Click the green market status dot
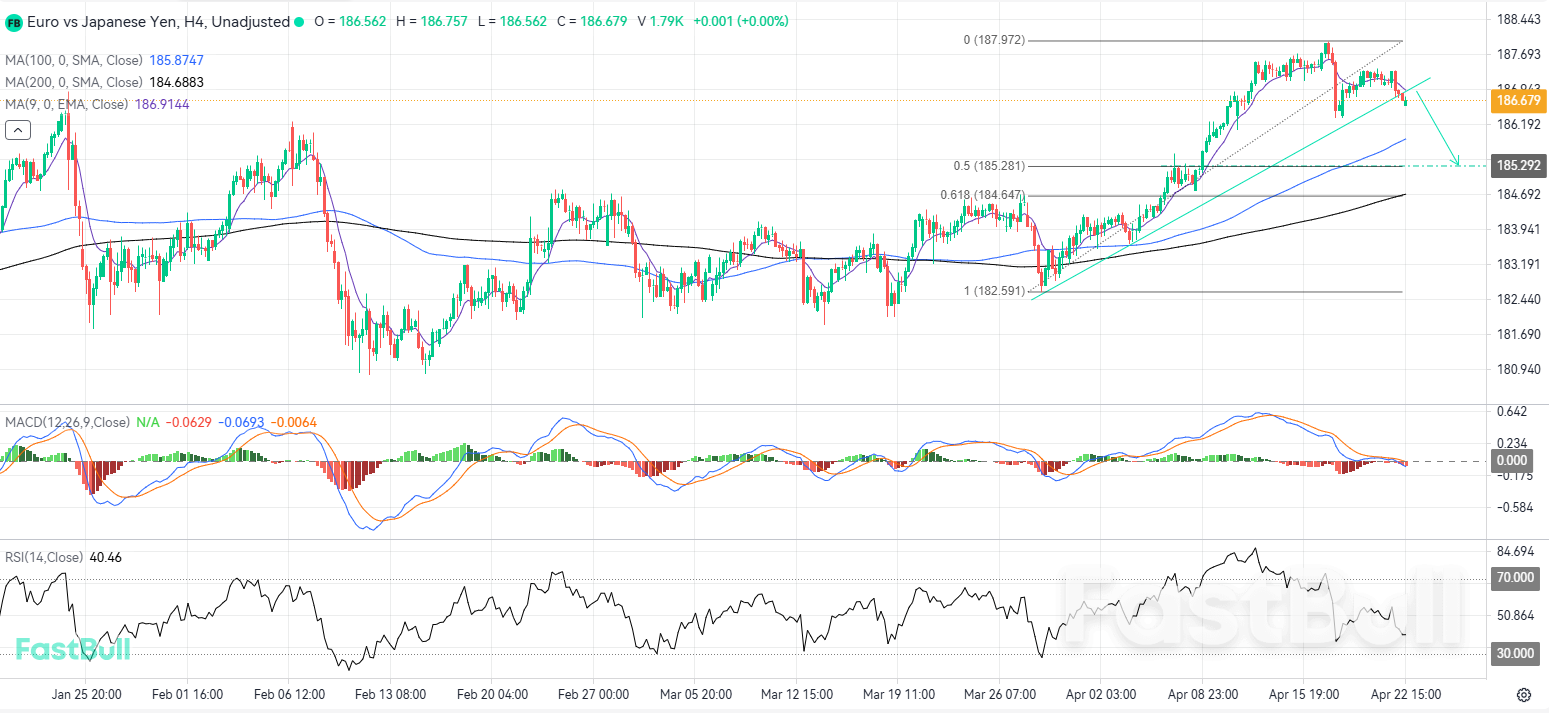 pos(298,22)
